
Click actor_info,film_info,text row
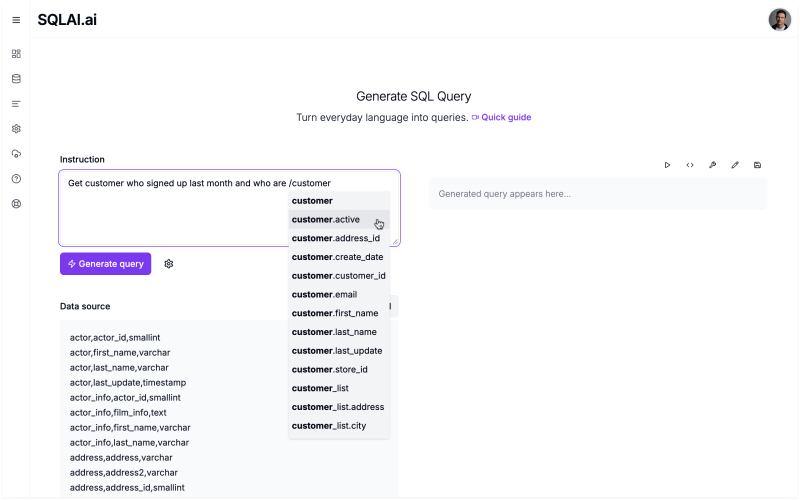click(118, 412)
